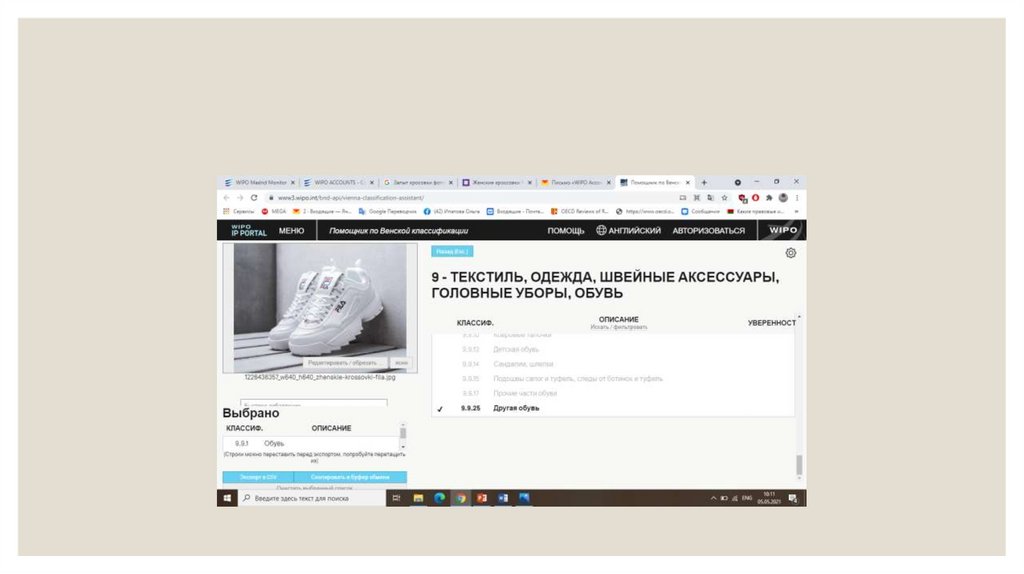Screen dimensions: 1024x574
Task: Switch to the Письмо WIPO mail tab
Action: (574, 183)
